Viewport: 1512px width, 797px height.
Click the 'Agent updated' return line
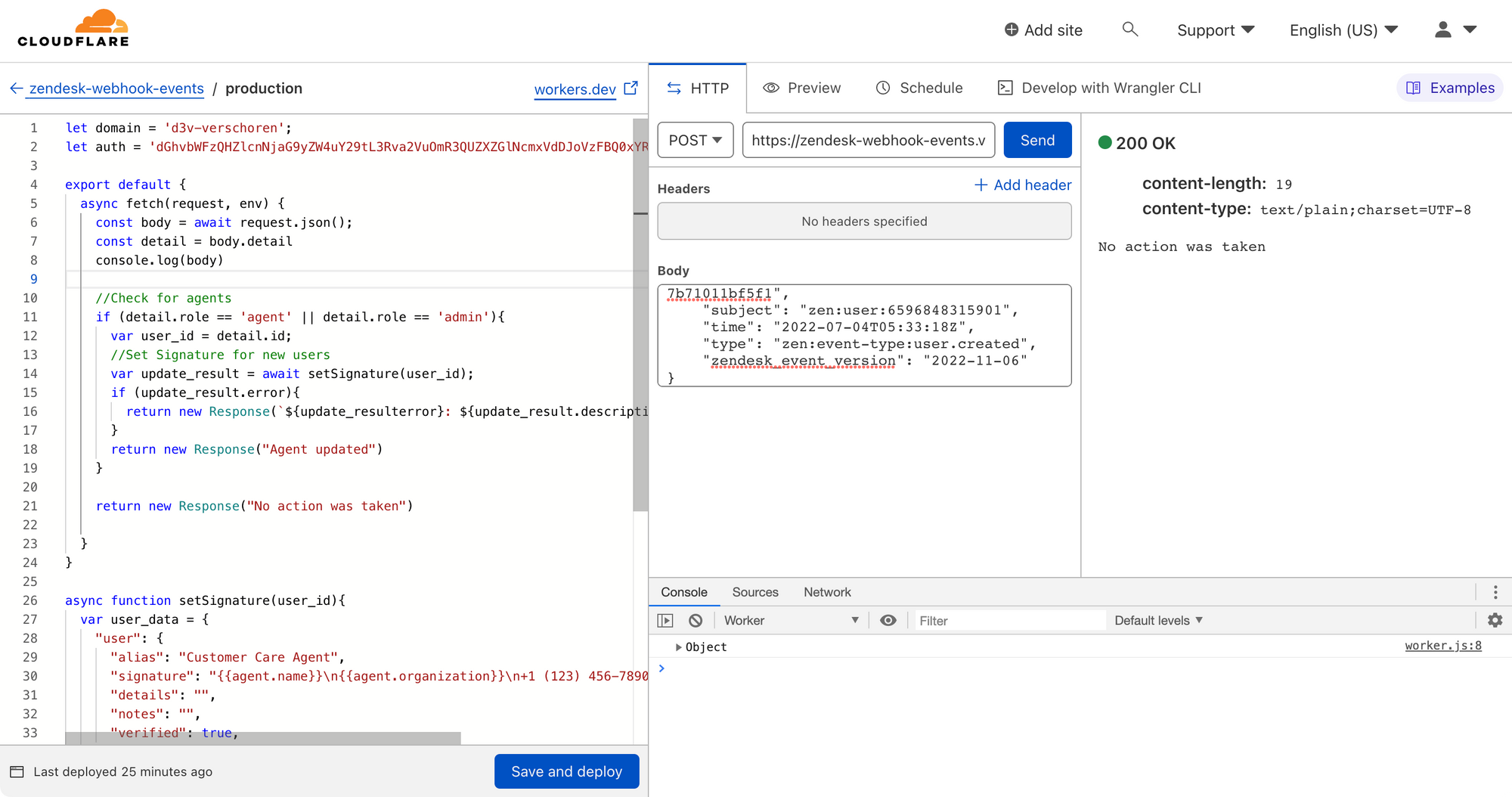(x=246, y=449)
